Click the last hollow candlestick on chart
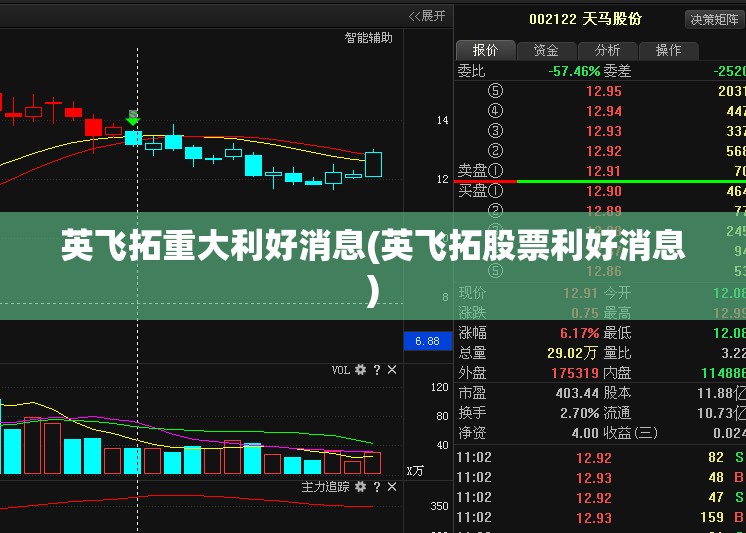Viewport: 746px width, 533px height. pos(373,164)
